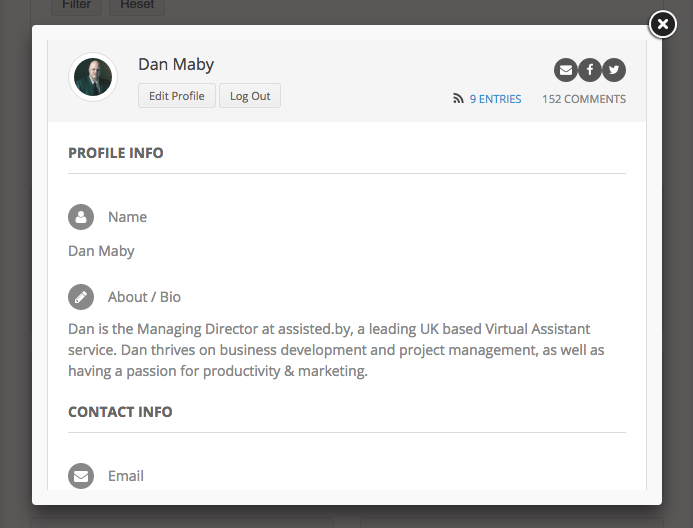View the 152 Comments count
Image resolution: width=693 pixels, height=528 pixels.
[x=584, y=99]
